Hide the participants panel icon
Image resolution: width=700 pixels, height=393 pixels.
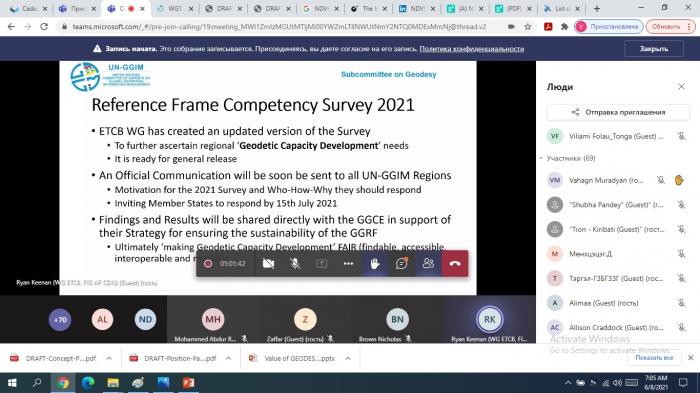click(x=428, y=263)
